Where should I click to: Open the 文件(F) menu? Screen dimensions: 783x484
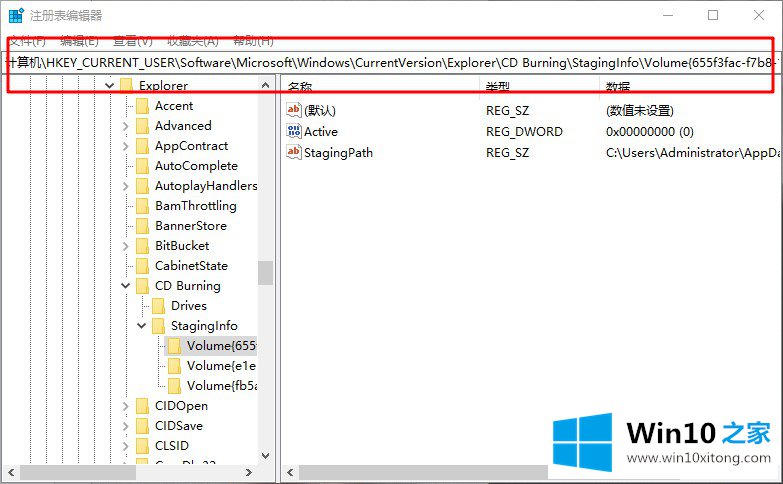[x=28, y=41]
